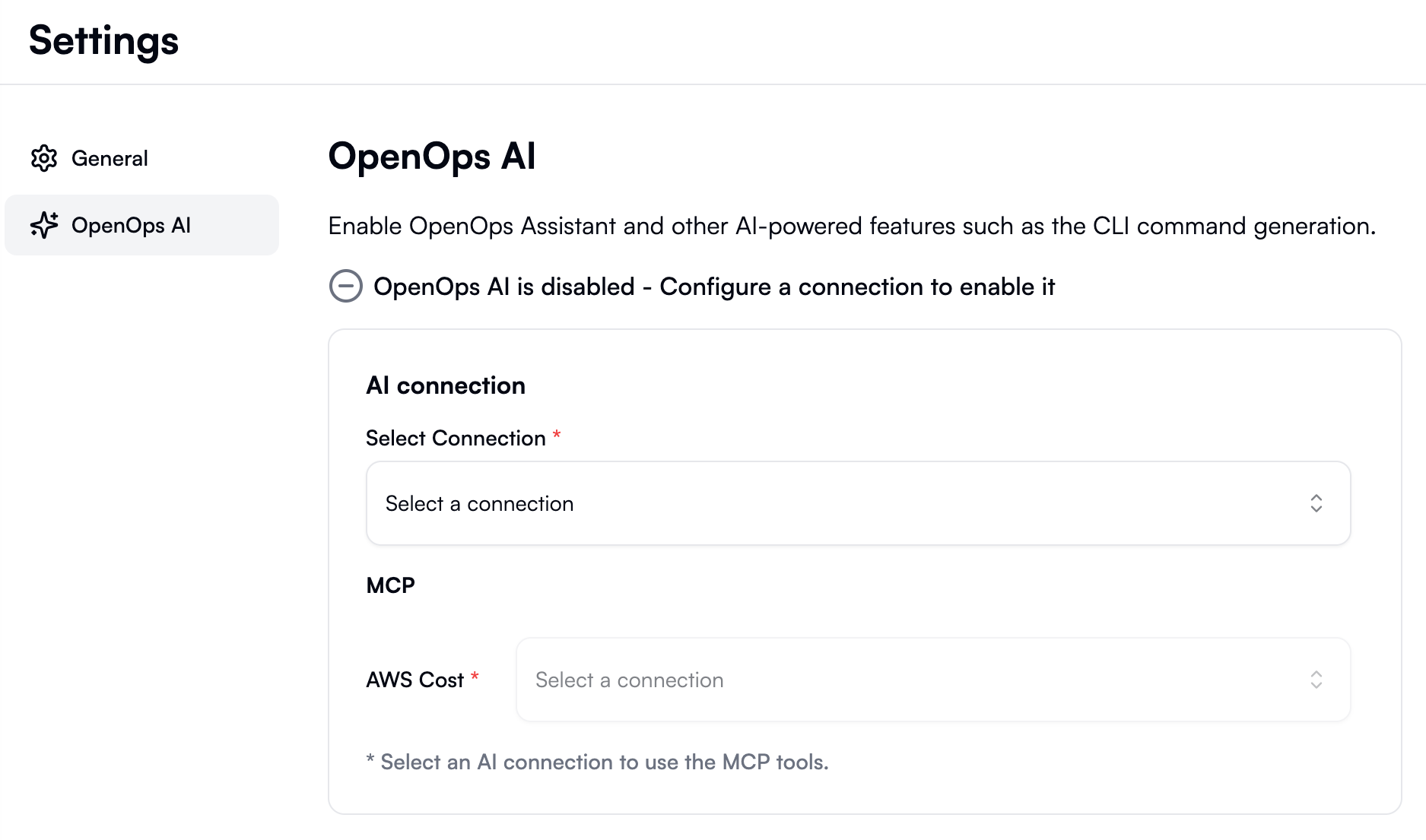Switch to the General settings section
This screenshot has width=1426, height=840.
click(110, 158)
